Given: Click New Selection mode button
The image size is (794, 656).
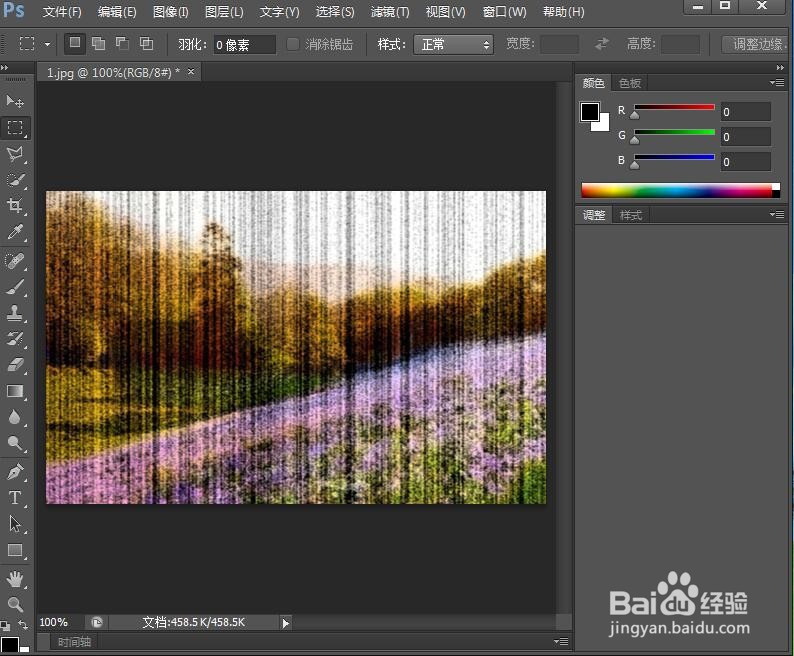Looking at the screenshot, I should pos(74,44).
